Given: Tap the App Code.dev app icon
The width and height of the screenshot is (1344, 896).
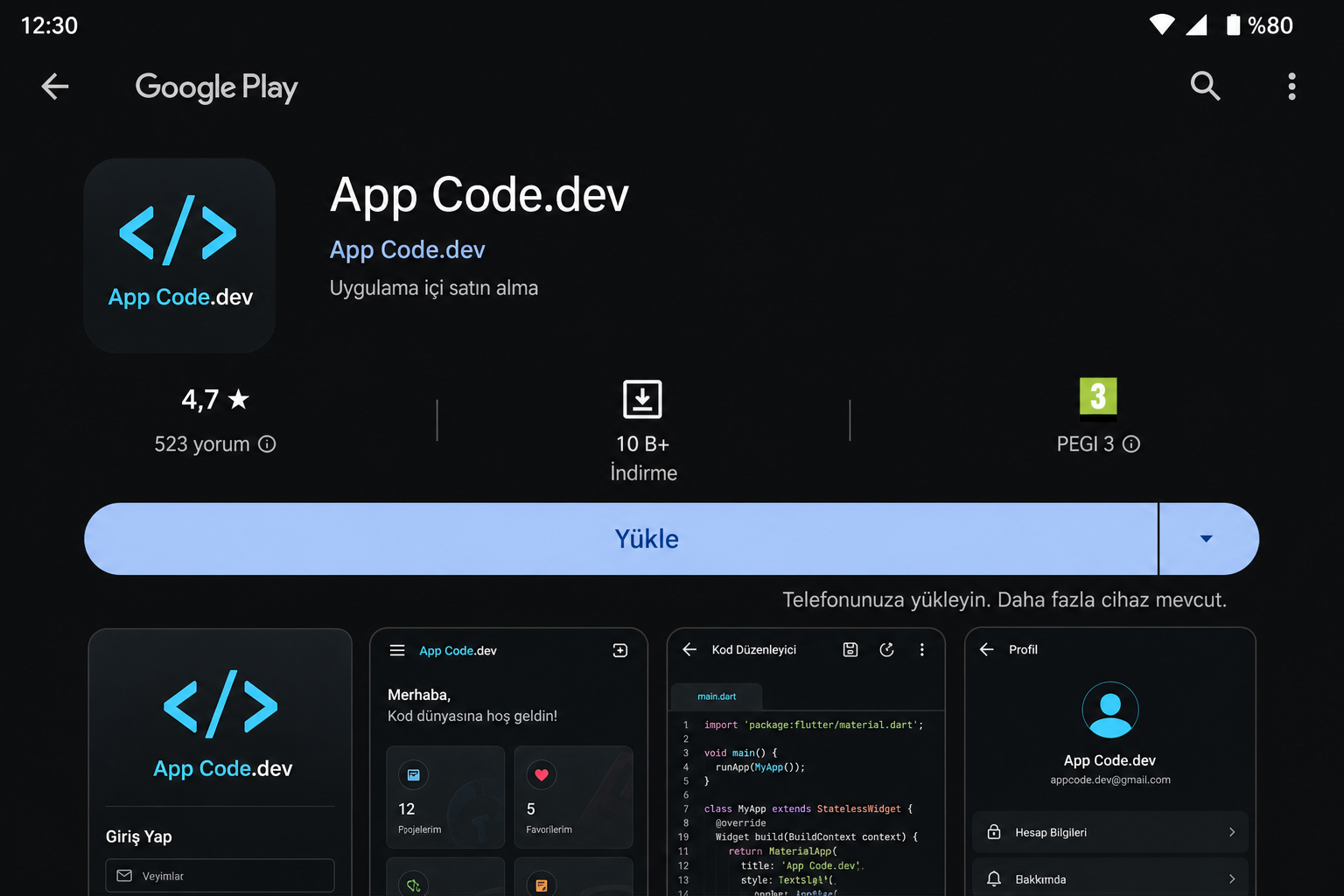Looking at the screenshot, I should pos(179,255).
